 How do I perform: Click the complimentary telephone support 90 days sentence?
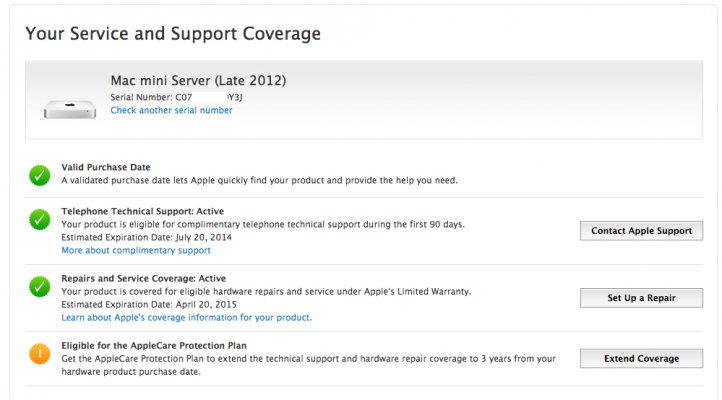click(263, 225)
